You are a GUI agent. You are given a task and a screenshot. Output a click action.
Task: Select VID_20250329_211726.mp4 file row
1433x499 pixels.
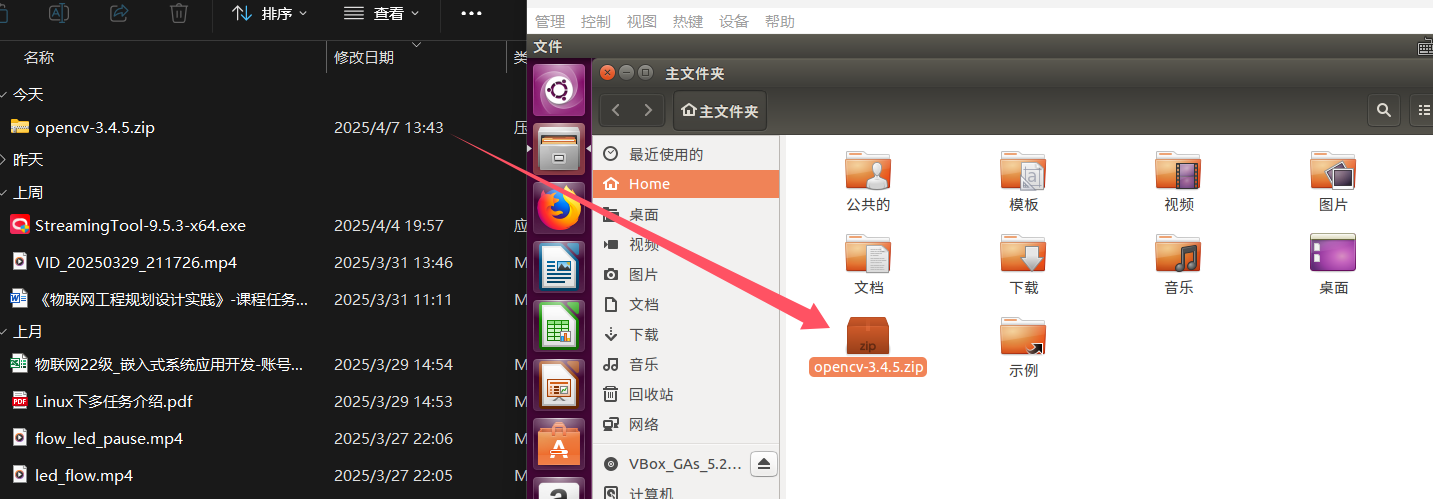click(x=263, y=262)
